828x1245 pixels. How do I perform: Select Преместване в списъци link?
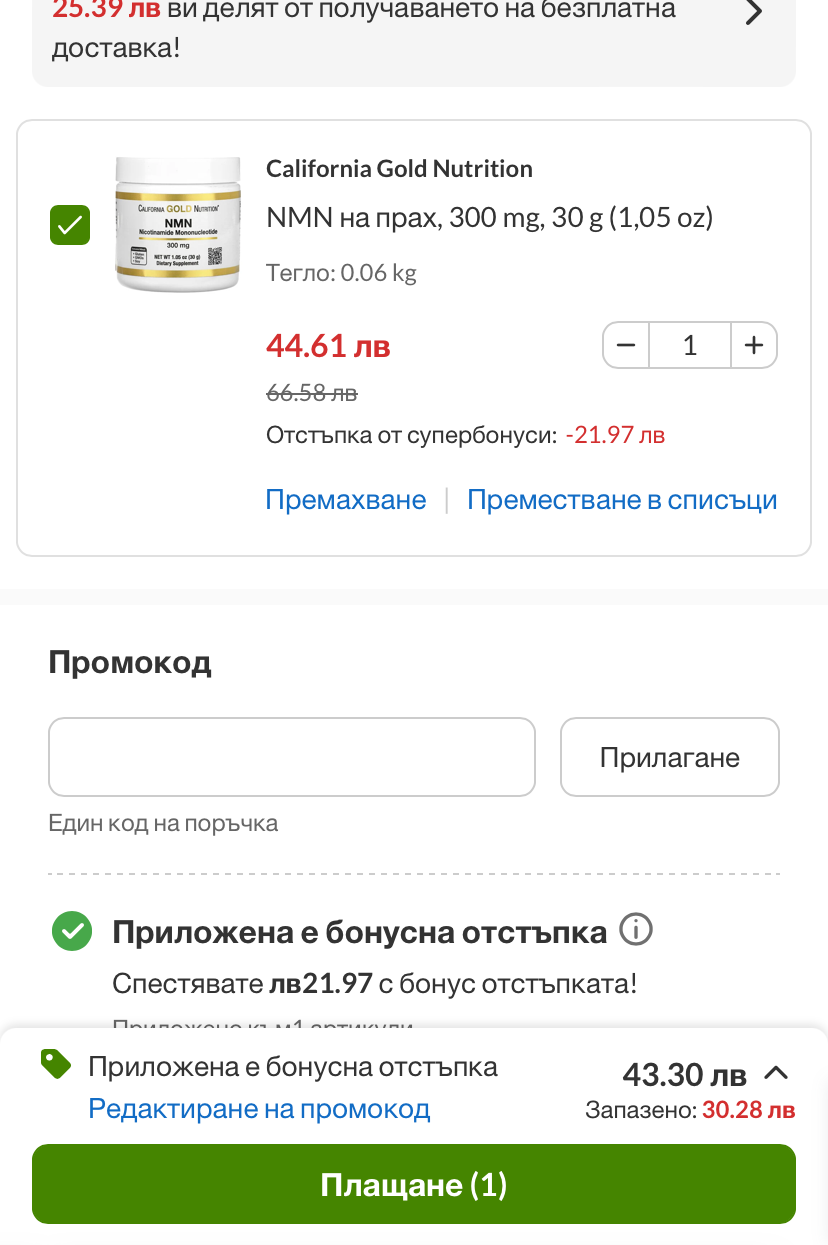pyautogui.click(x=622, y=500)
